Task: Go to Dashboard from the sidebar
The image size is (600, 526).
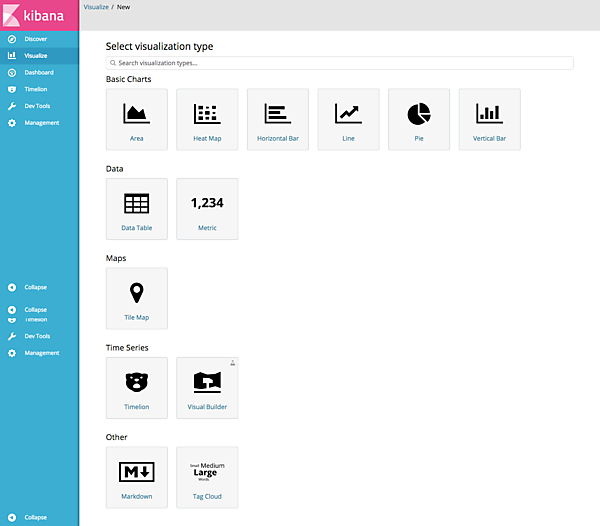Action: point(39,72)
